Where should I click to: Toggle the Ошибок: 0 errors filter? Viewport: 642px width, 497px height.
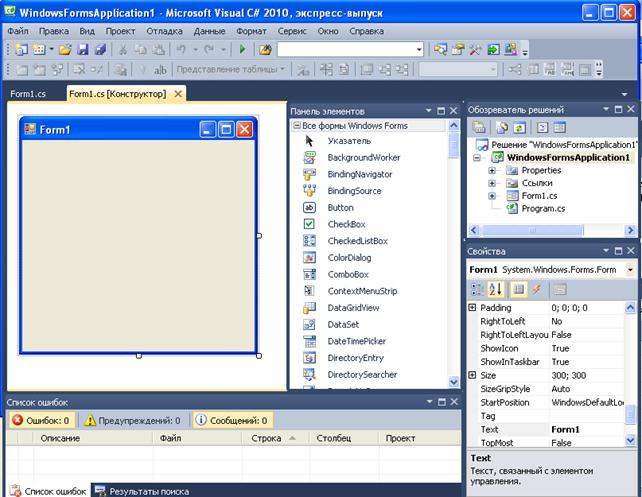[x=41, y=420]
